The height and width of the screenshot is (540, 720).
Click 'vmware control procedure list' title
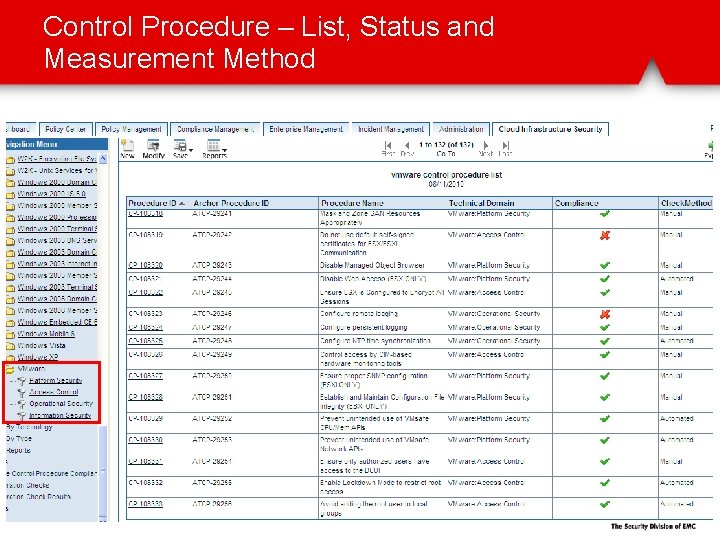coord(446,175)
